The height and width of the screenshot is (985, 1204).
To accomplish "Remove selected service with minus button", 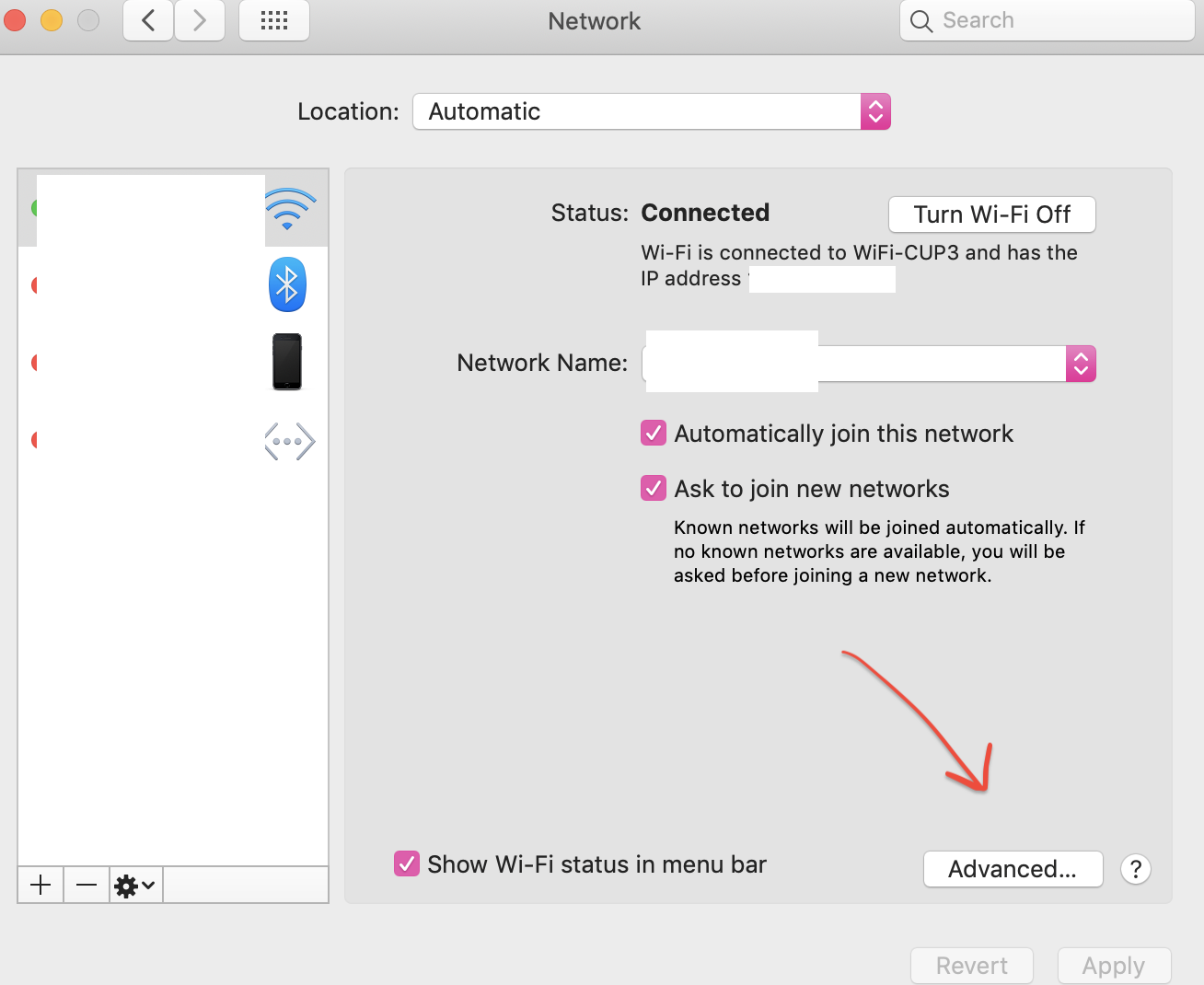I will click(x=87, y=886).
